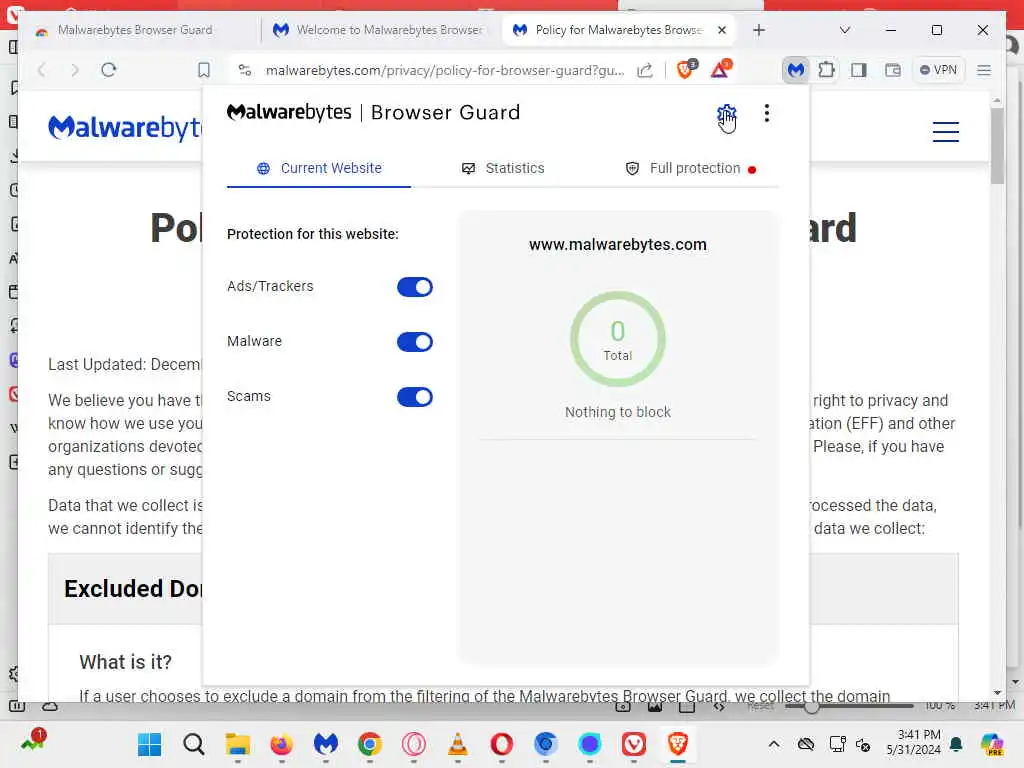Click Nothing to block status text
The width and height of the screenshot is (1024, 768).
click(618, 412)
